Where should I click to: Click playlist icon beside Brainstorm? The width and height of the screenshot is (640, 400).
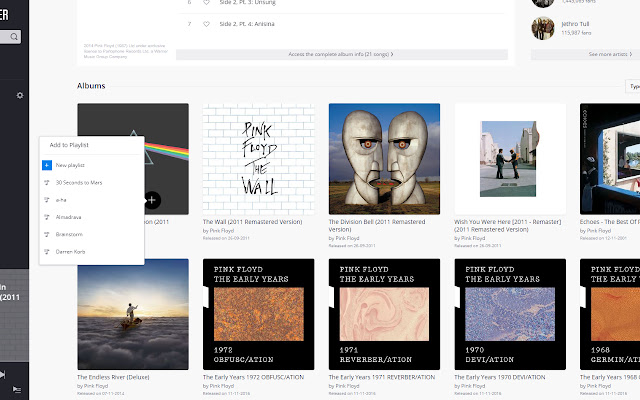(x=47, y=234)
